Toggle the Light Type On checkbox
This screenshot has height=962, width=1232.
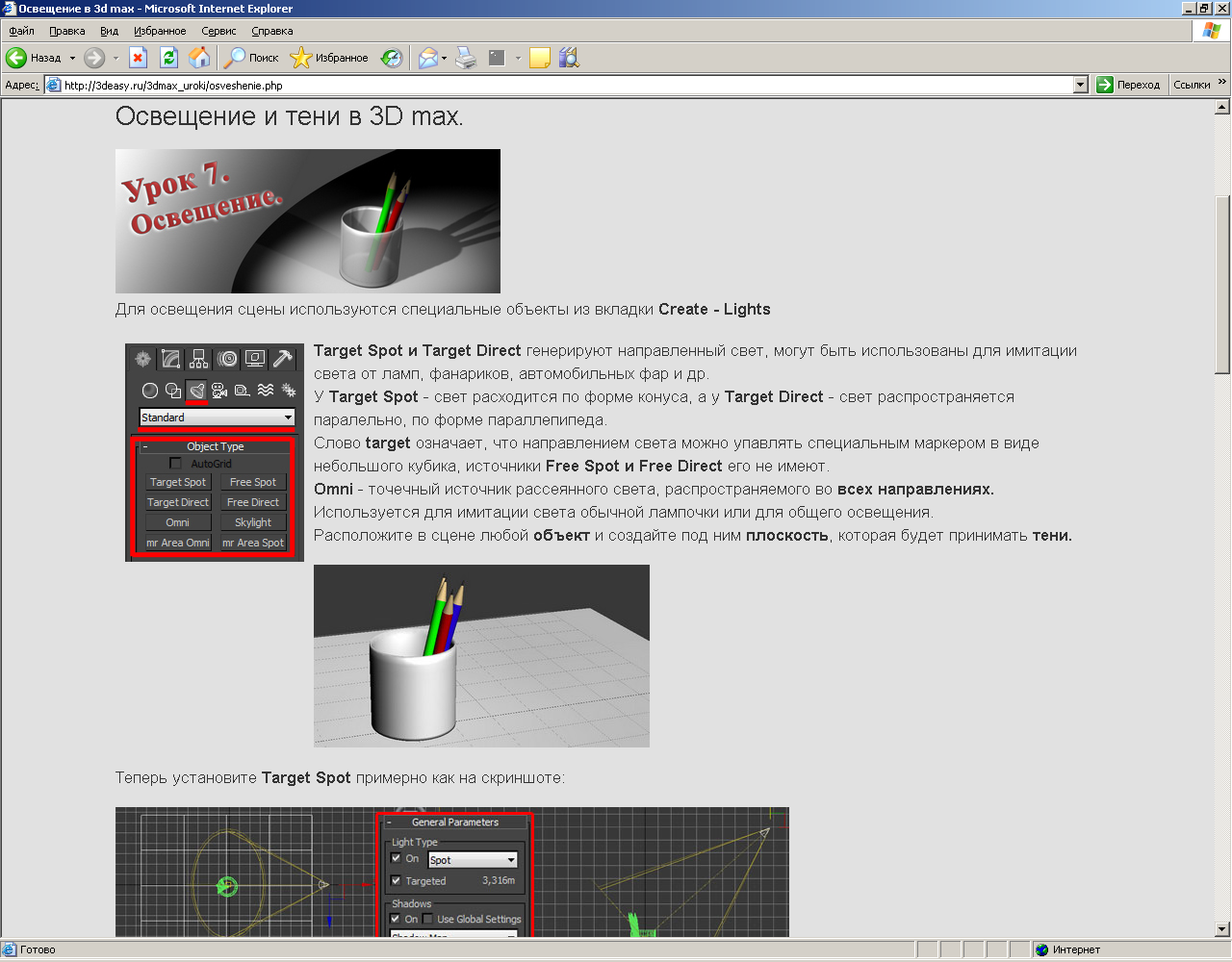point(397,858)
